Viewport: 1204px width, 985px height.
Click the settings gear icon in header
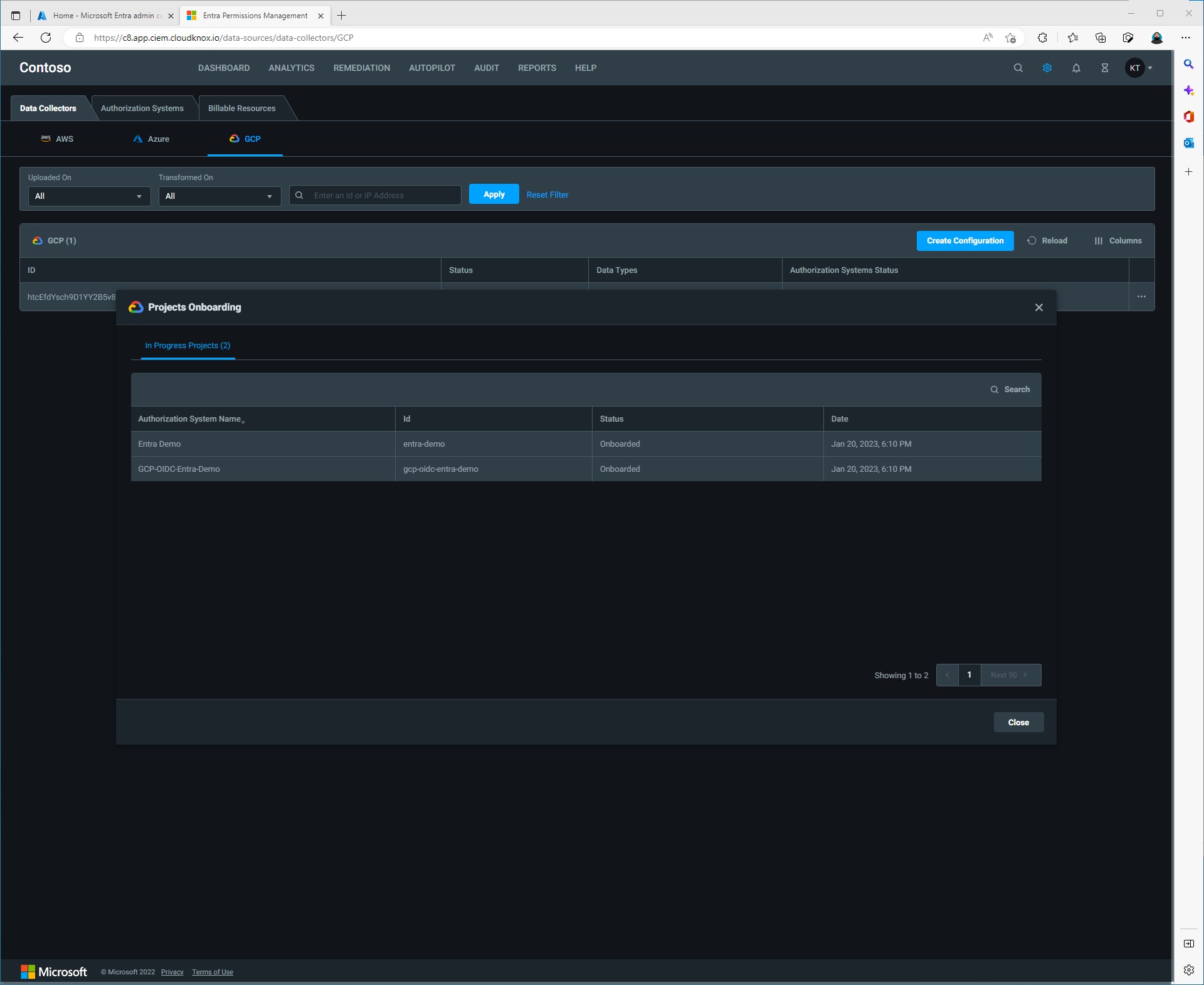(1047, 68)
